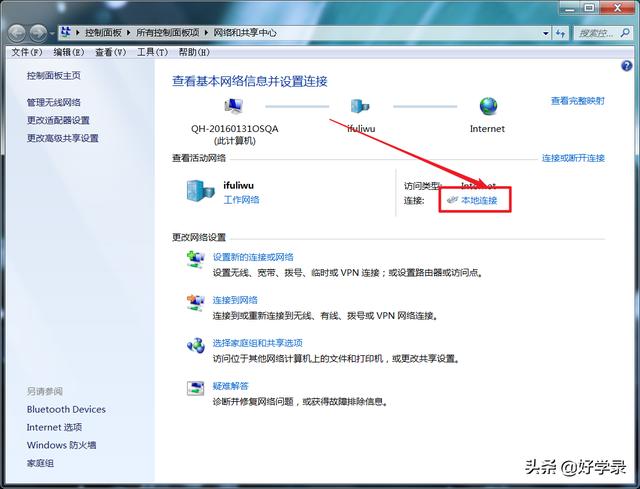640x489 pixels.
Task: Click the ifuliwu active network building icon
Action: (200, 191)
